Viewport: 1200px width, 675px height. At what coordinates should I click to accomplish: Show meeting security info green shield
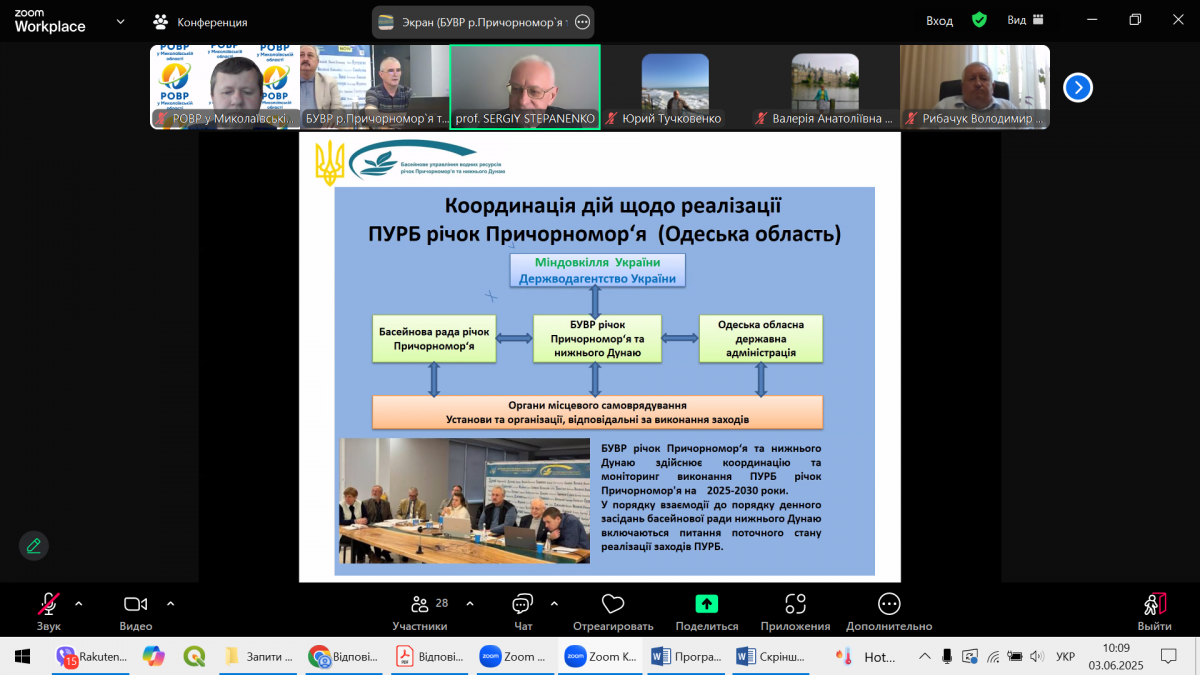(979, 20)
